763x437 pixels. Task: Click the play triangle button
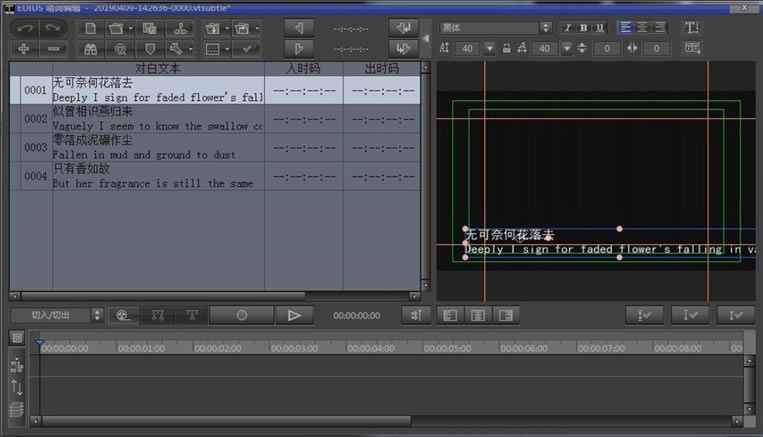tap(294, 315)
